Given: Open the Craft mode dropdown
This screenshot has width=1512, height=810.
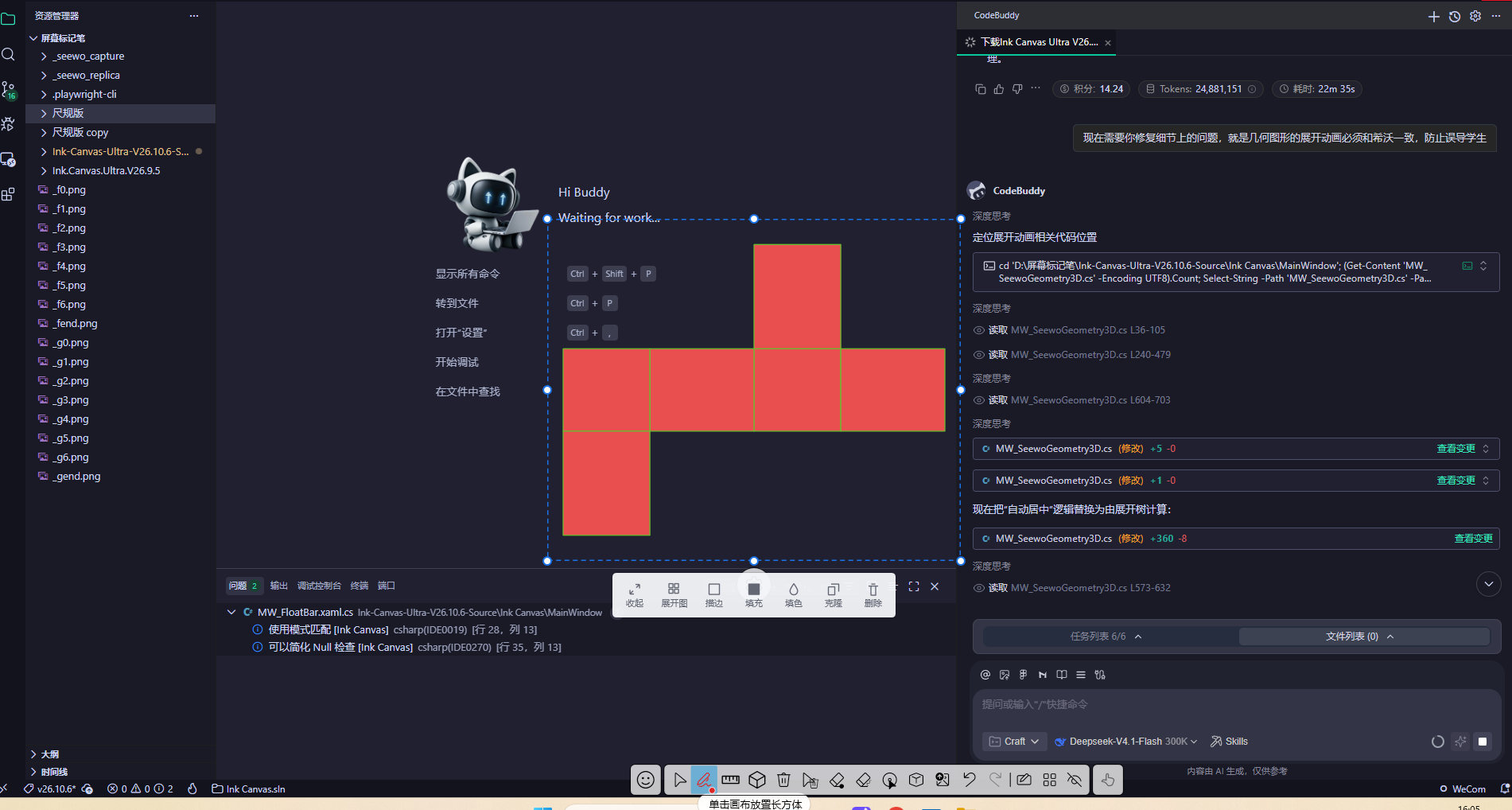Looking at the screenshot, I should coord(1014,742).
